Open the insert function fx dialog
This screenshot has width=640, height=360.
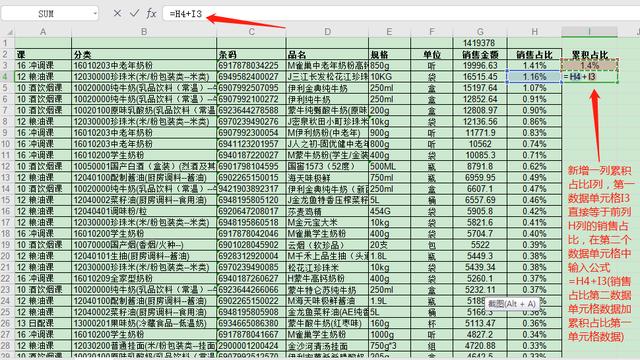click(151, 13)
